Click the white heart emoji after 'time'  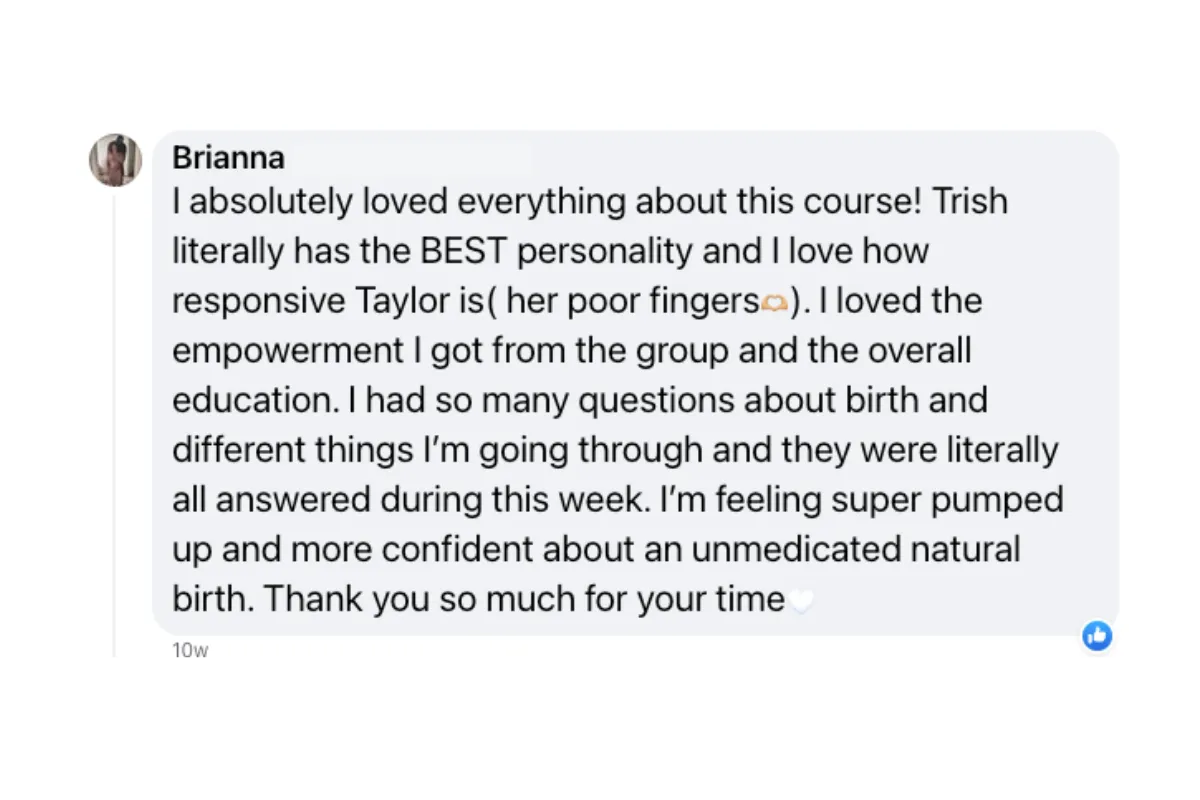801,601
